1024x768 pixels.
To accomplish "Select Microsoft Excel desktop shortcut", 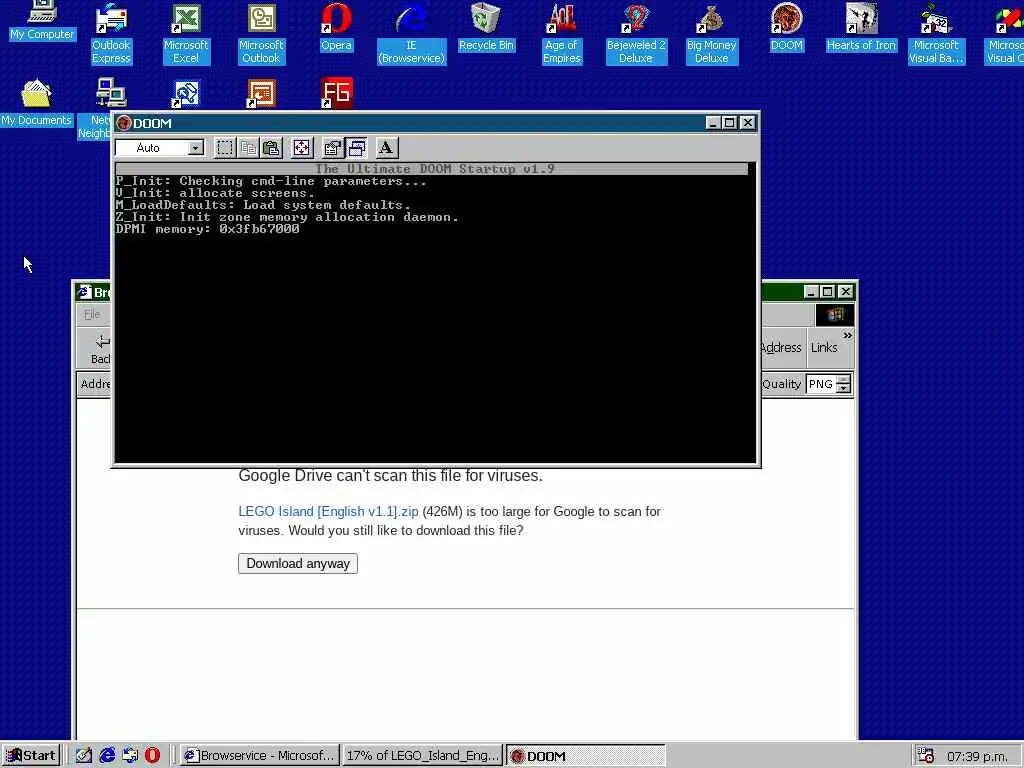I will pos(185,33).
